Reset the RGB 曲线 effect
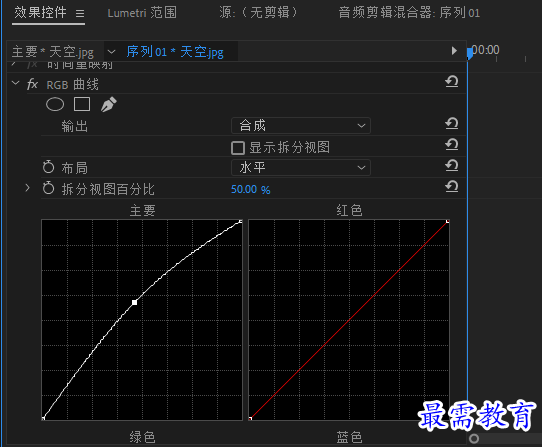This screenshot has height=447, width=542. [451, 82]
